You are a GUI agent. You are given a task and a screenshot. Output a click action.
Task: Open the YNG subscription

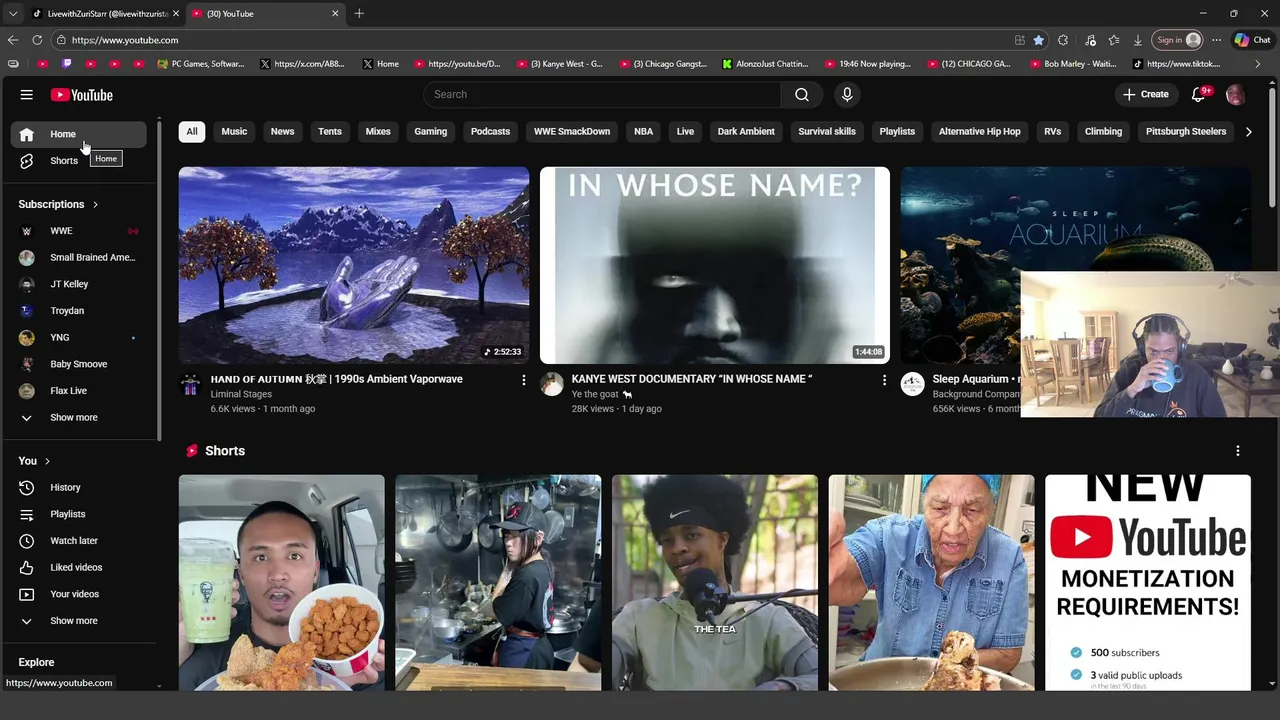[80, 337]
